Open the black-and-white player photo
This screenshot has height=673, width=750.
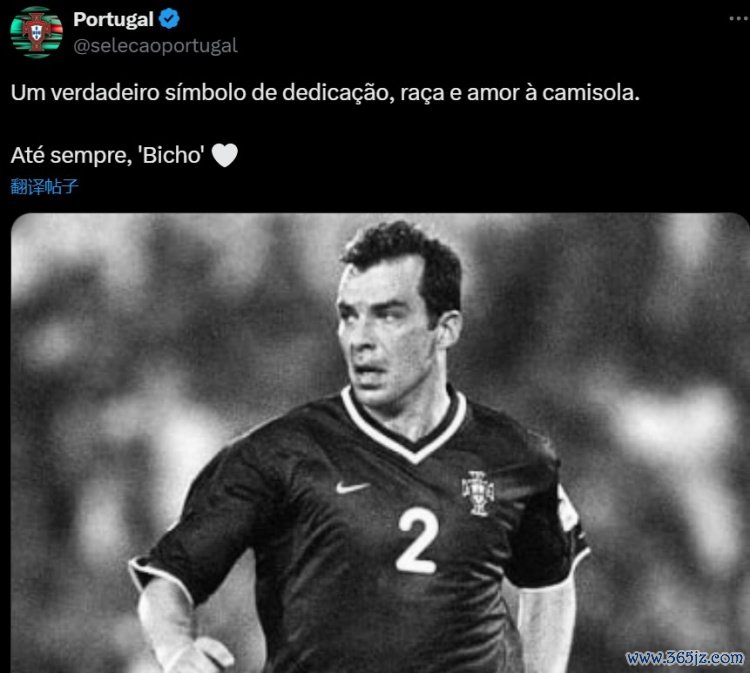click(x=379, y=443)
